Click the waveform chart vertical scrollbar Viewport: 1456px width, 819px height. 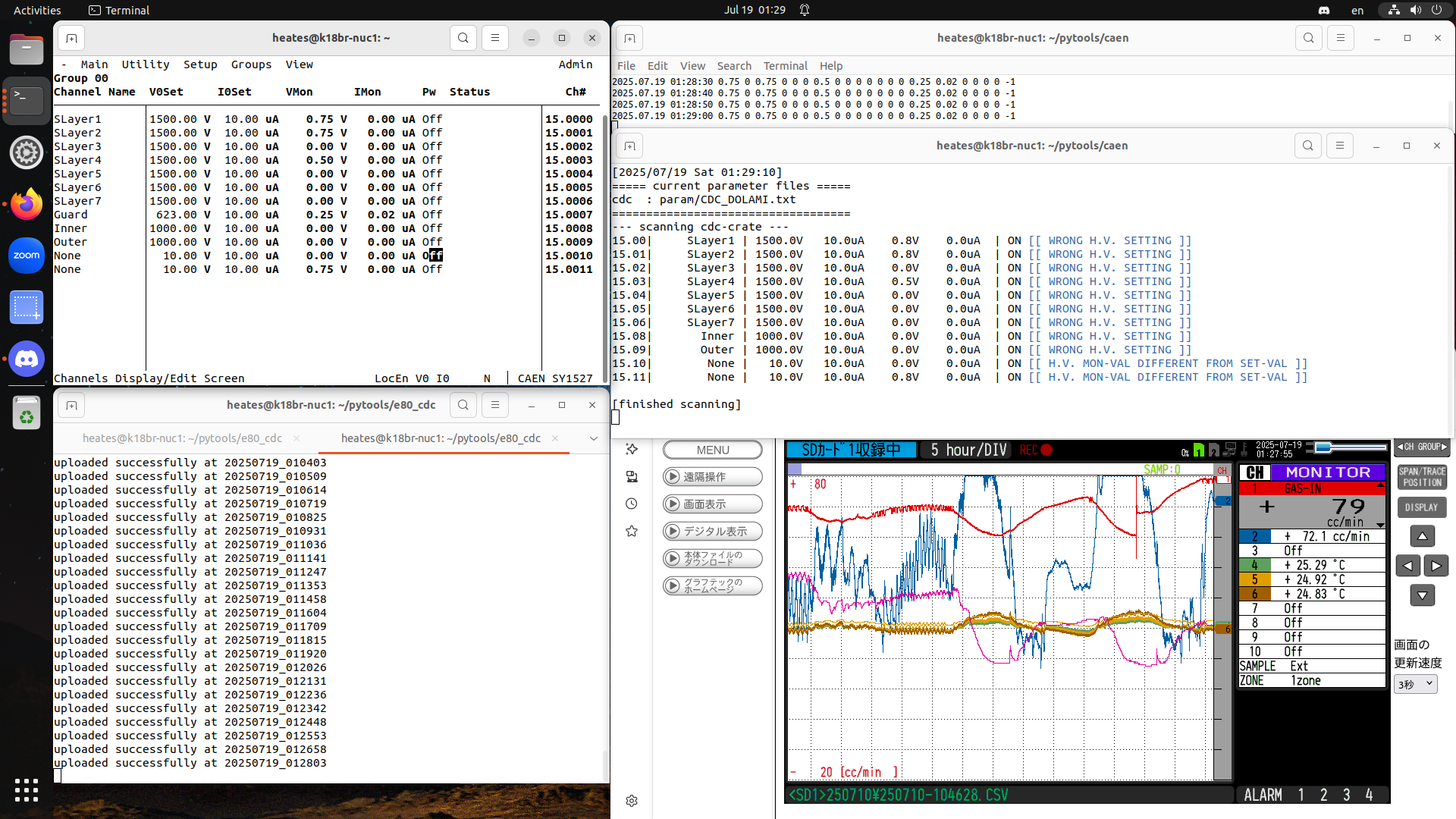1222,622
